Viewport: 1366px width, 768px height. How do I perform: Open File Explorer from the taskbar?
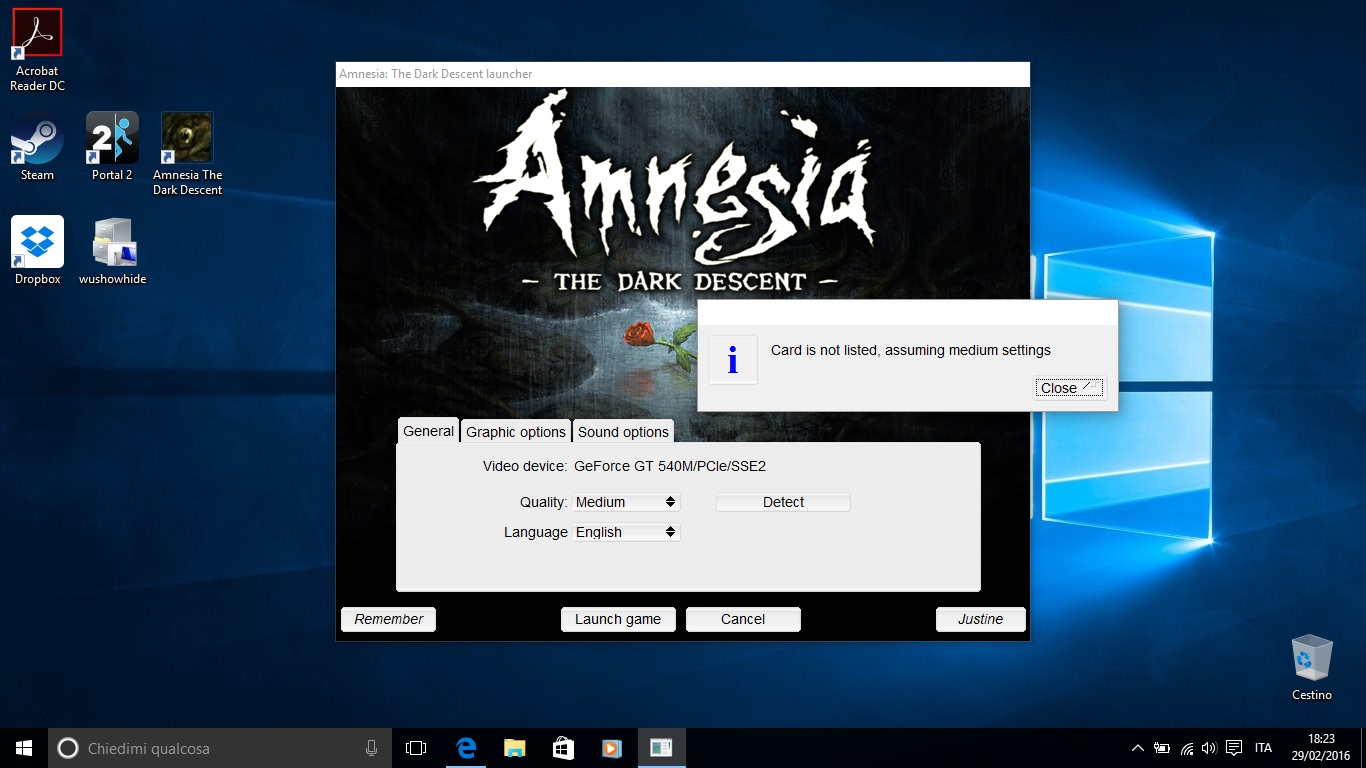tap(515, 748)
